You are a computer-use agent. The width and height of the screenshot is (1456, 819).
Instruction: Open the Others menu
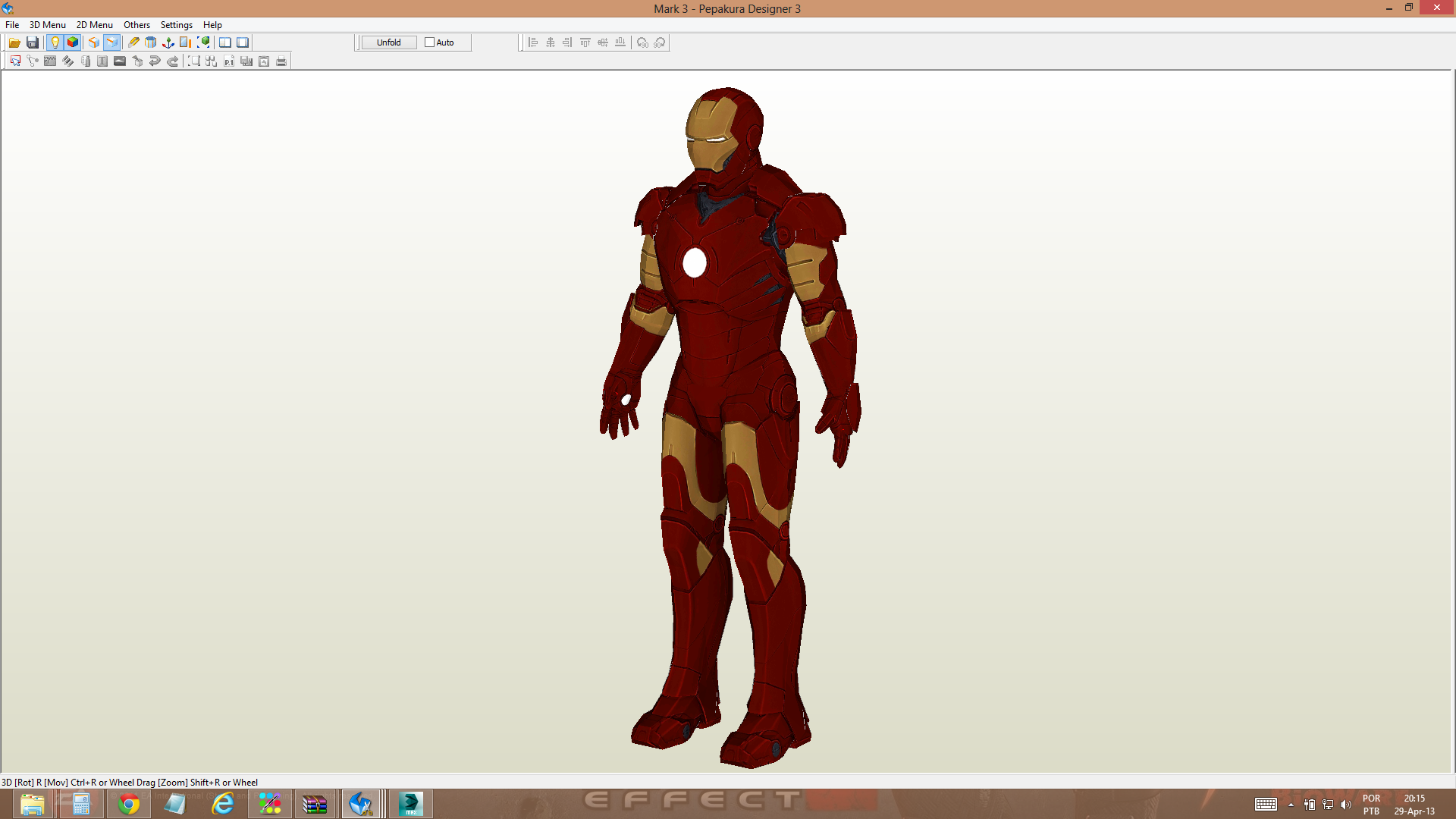pyautogui.click(x=137, y=25)
